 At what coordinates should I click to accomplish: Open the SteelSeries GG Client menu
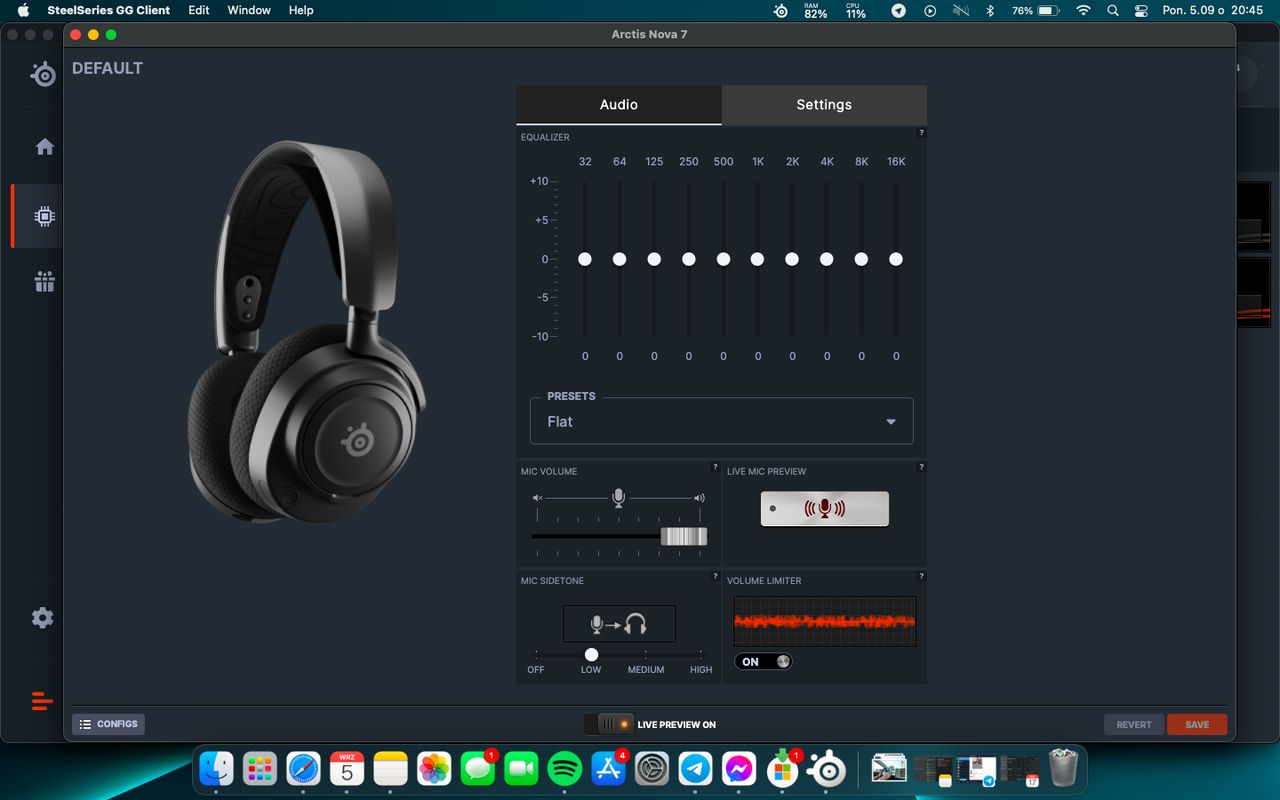(x=109, y=10)
